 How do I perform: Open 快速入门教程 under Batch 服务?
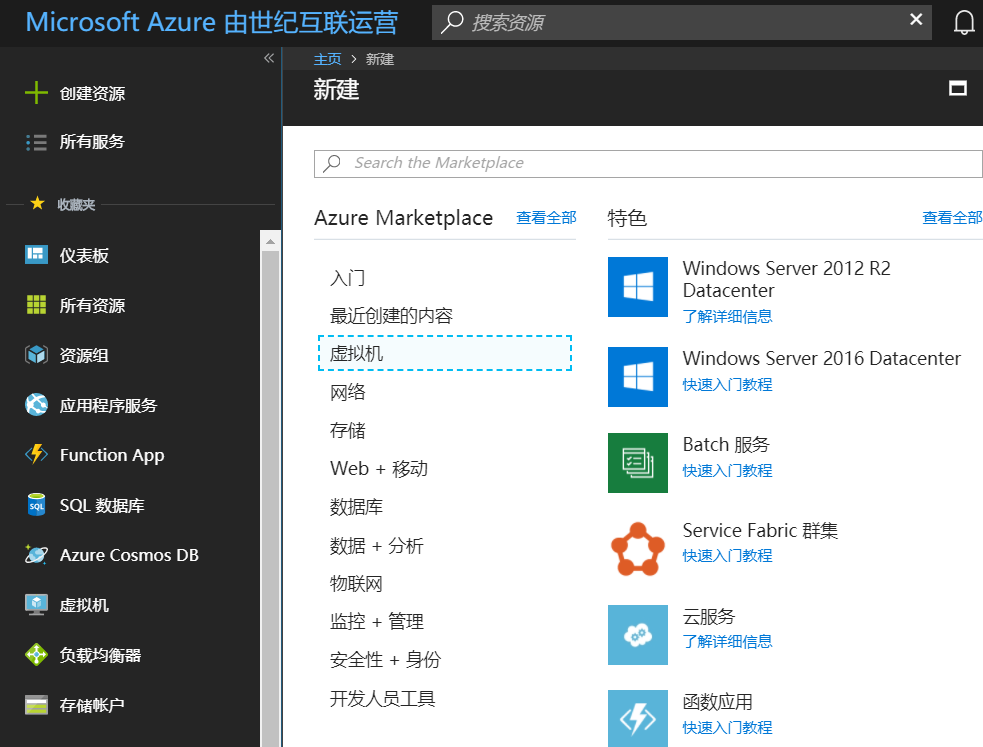click(727, 471)
